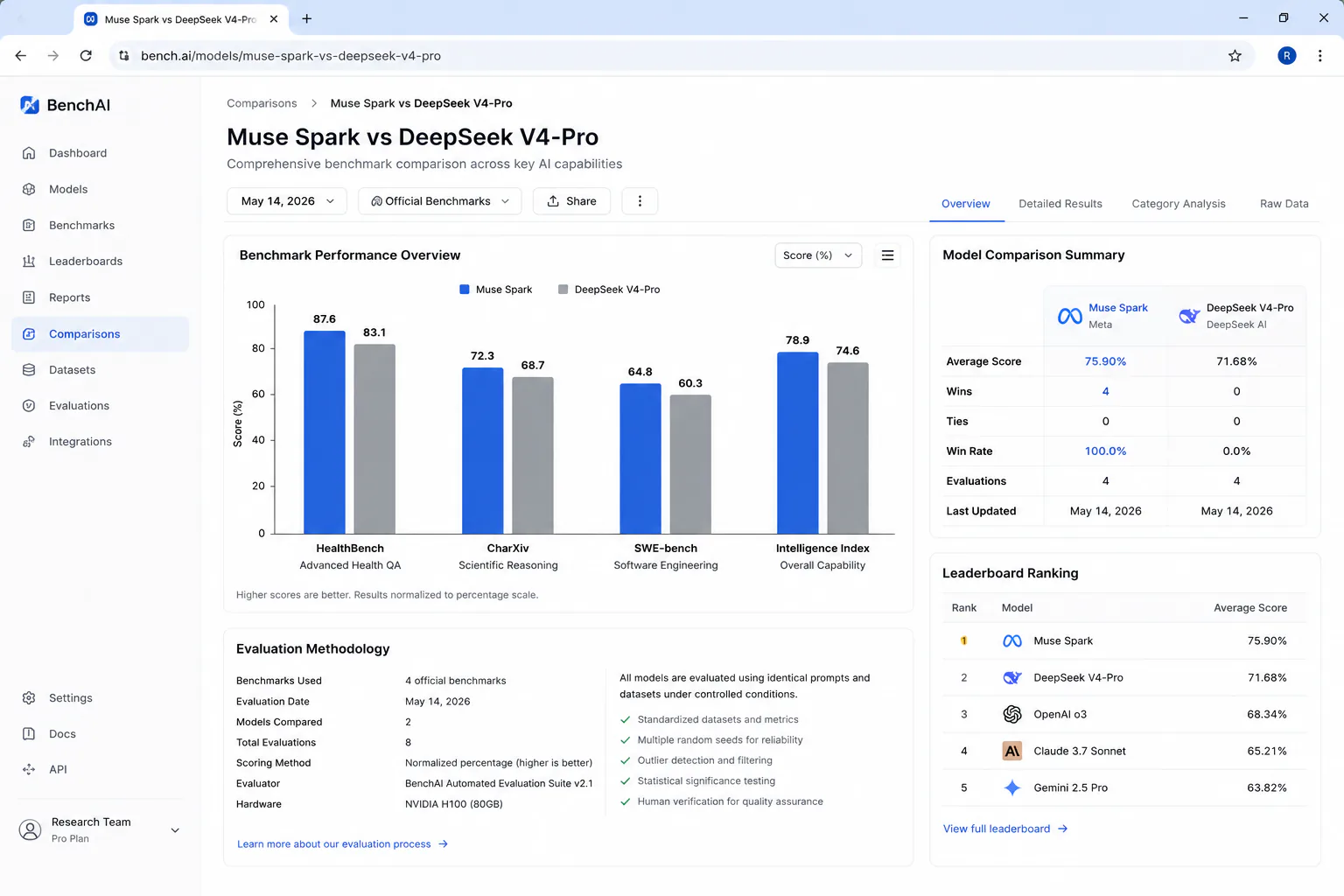Open the Score (%) metric dropdown
The image size is (1344, 896).
pos(818,255)
